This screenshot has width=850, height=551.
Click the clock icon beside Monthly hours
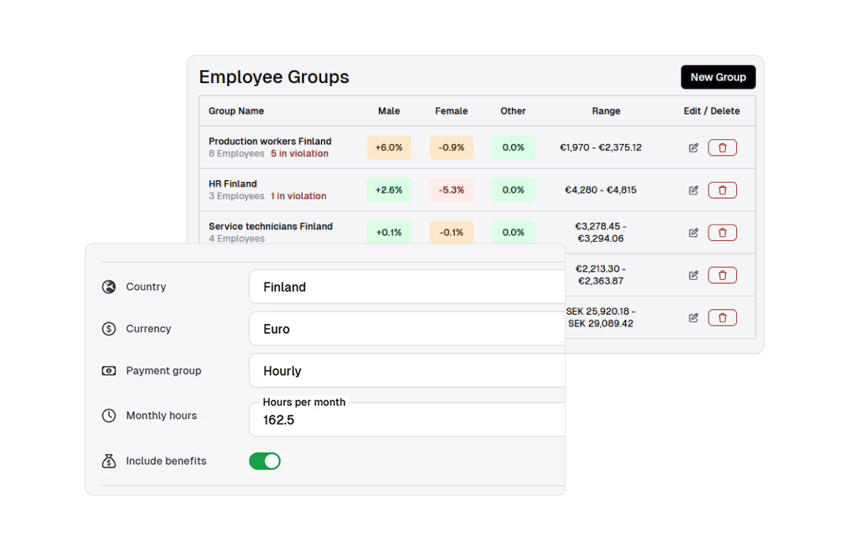pos(109,415)
